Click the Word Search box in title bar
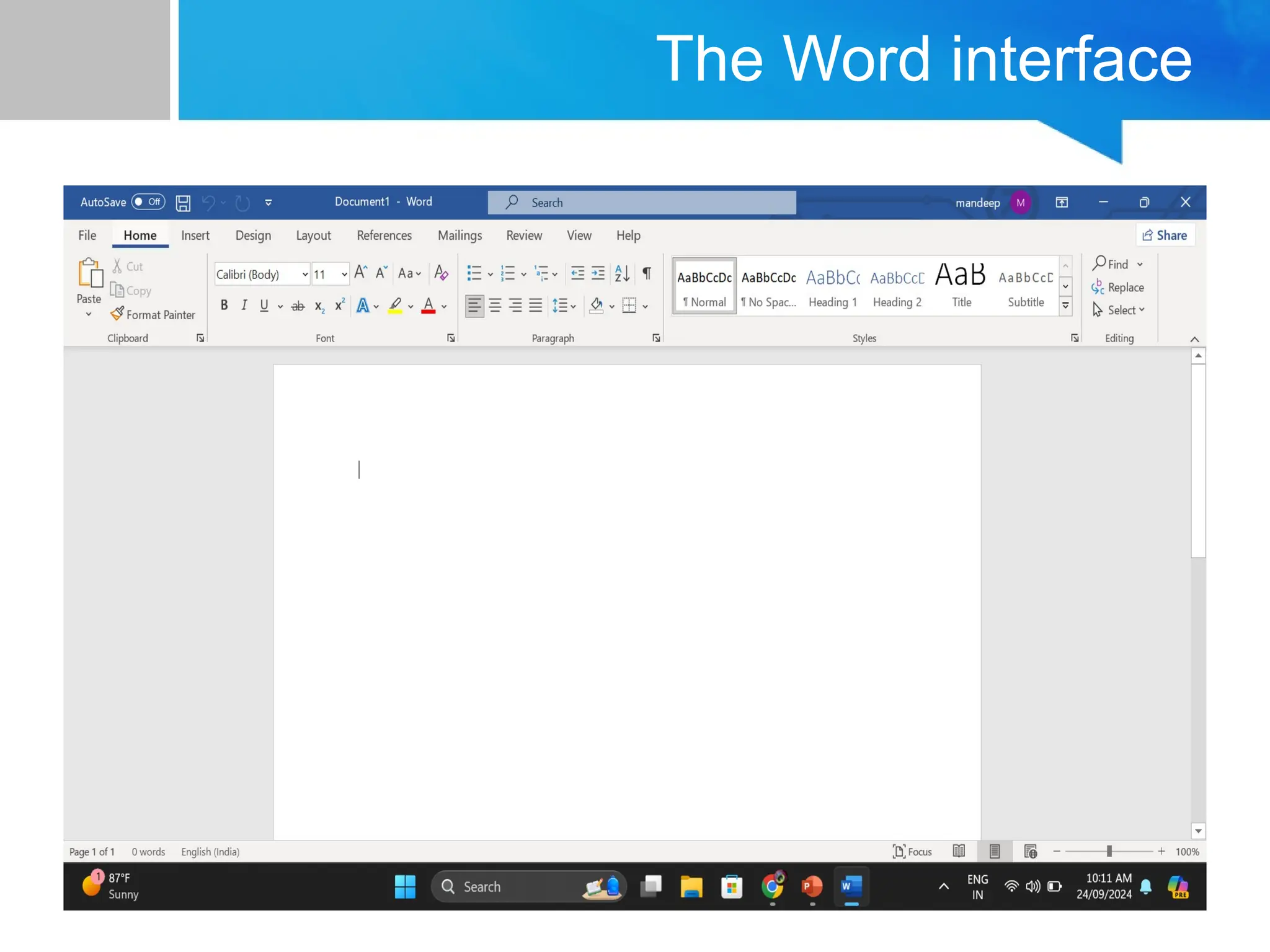Image resolution: width=1270 pixels, height=952 pixels. pyautogui.click(x=642, y=203)
